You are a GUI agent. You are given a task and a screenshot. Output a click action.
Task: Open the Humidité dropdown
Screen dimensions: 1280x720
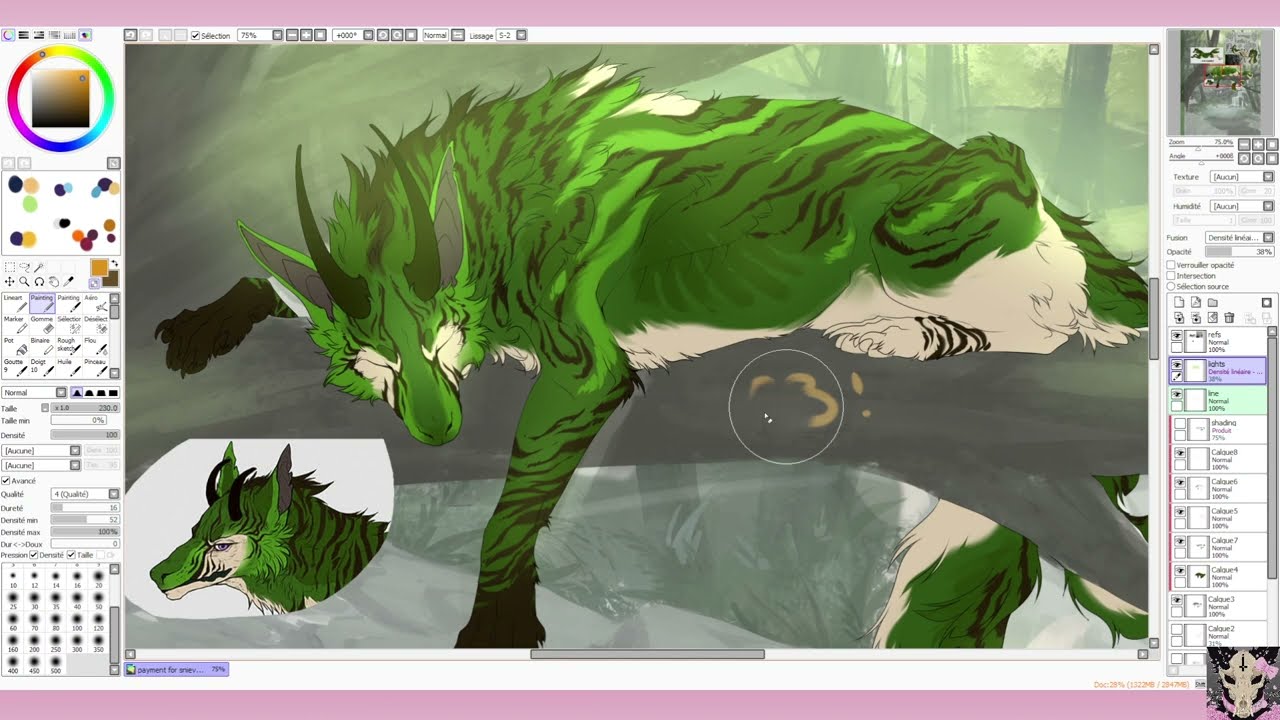coord(1241,206)
